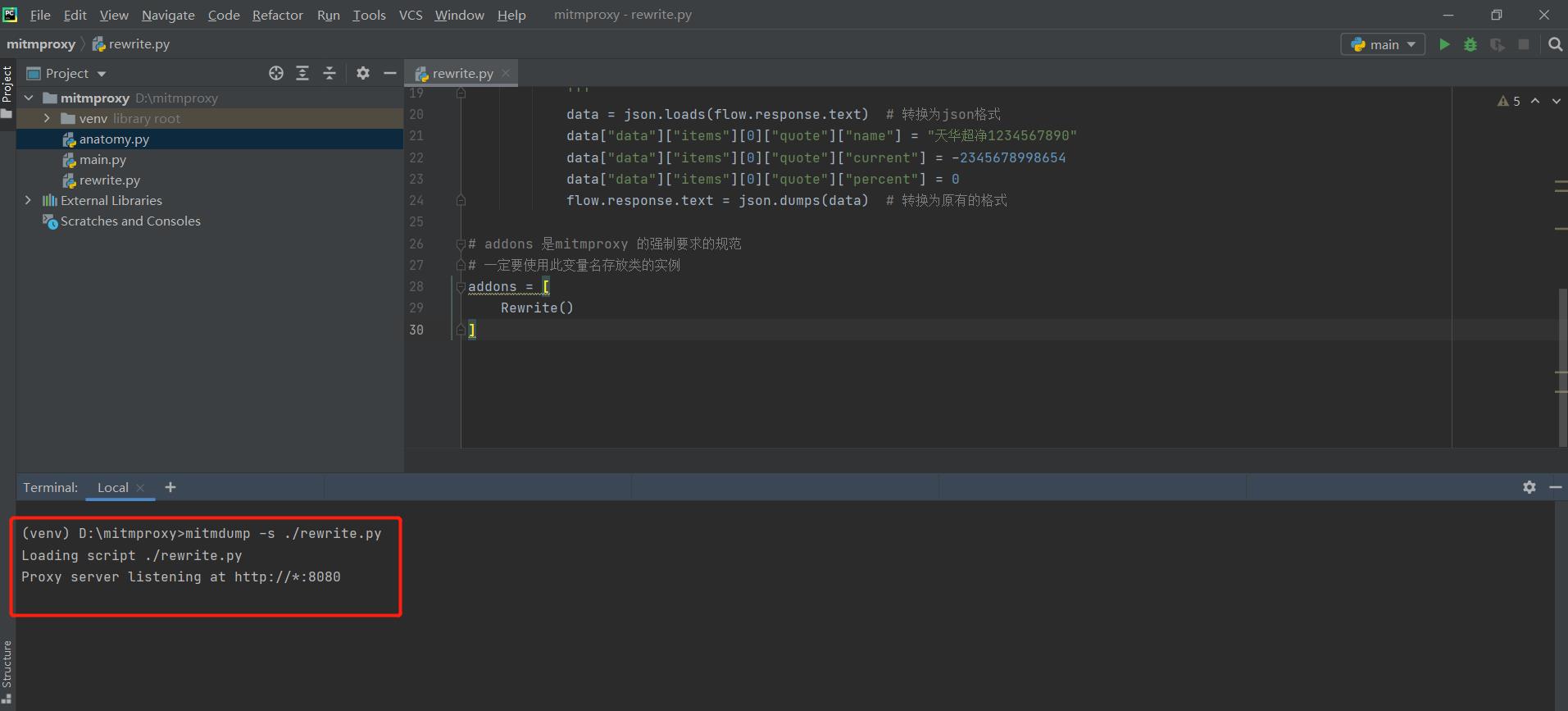The height and width of the screenshot is (711, 1568).
Task: Start debugging with the bug icon
Action: 1470,44
